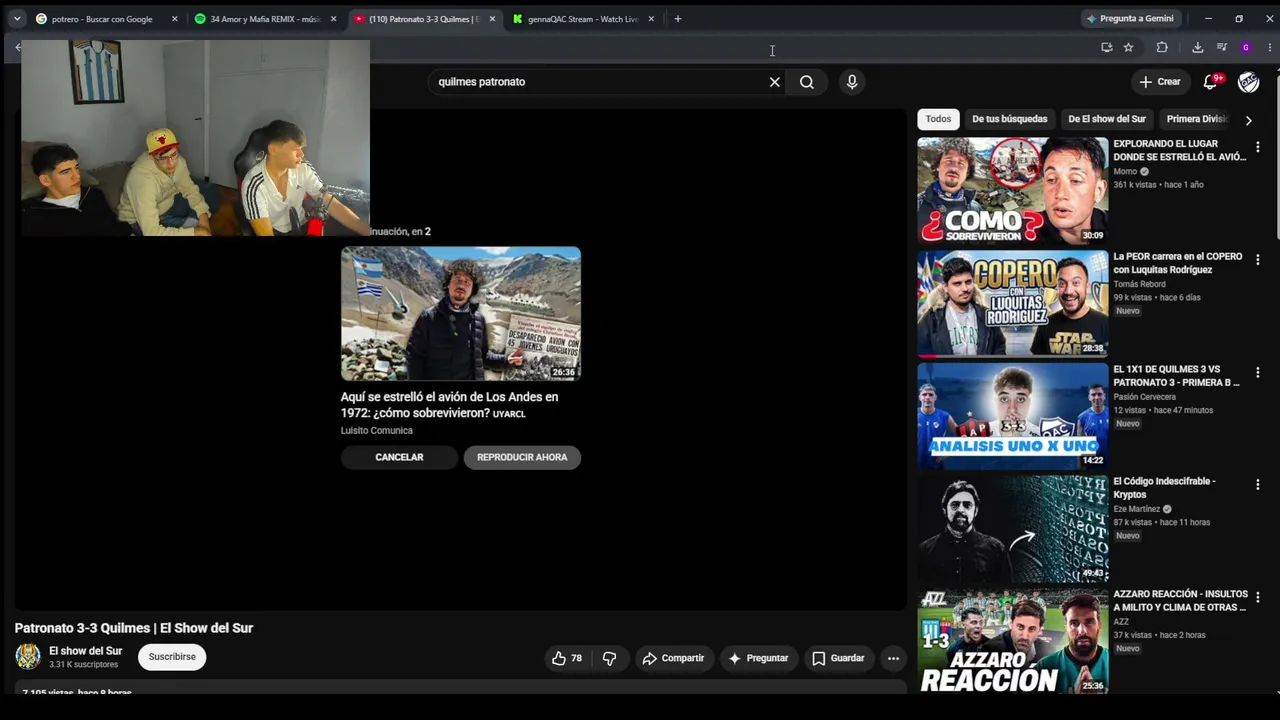Dislike the video with the thumbs-down icon
The height and width of the screenshot is (720, 1280).
609,658
